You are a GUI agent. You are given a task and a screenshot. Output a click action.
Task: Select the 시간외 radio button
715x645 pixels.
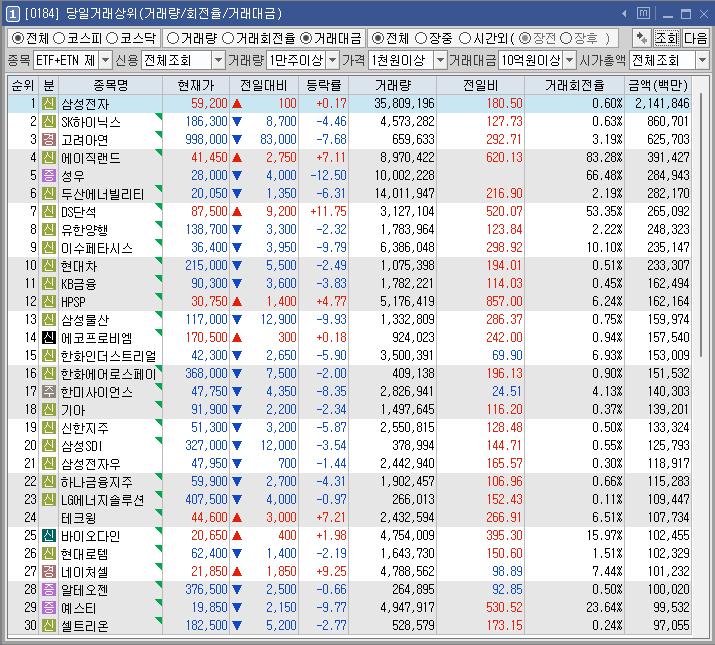point(465,38)
